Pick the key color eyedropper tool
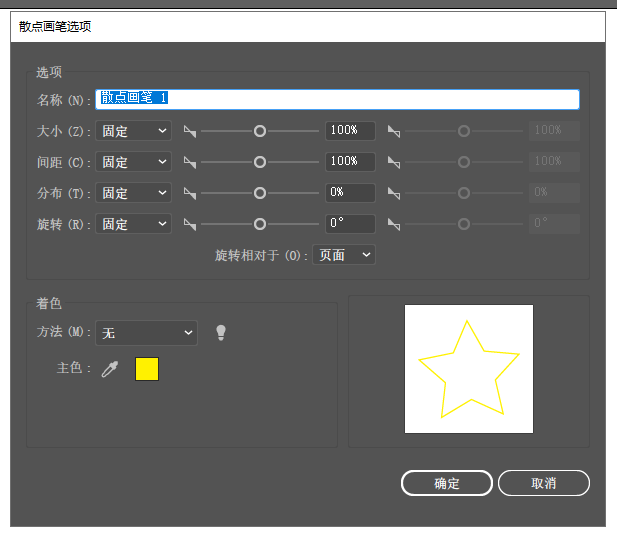Screen dimensions: 617x538 110,369
